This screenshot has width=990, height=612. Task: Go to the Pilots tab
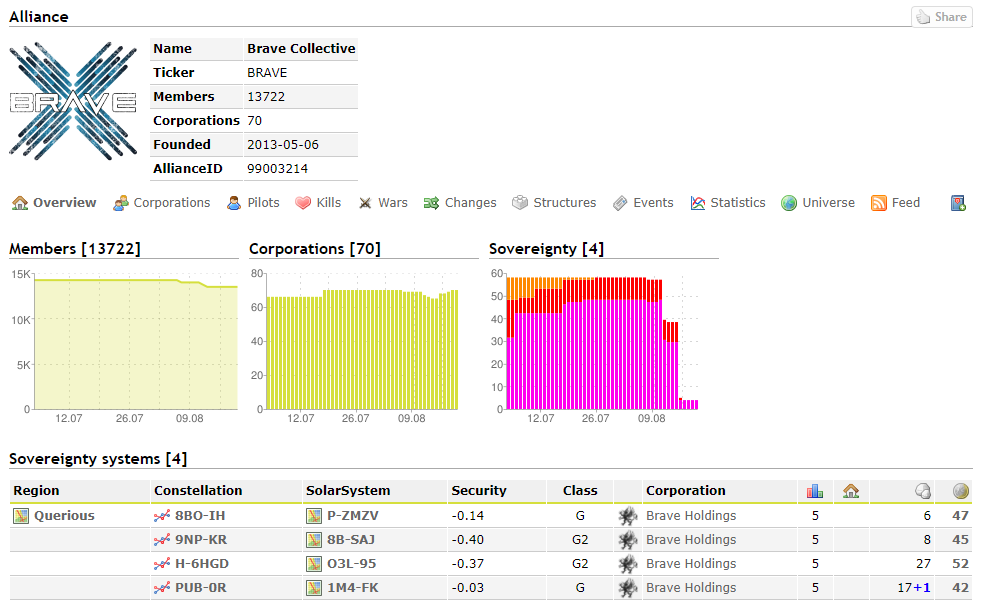pos(253,203)
